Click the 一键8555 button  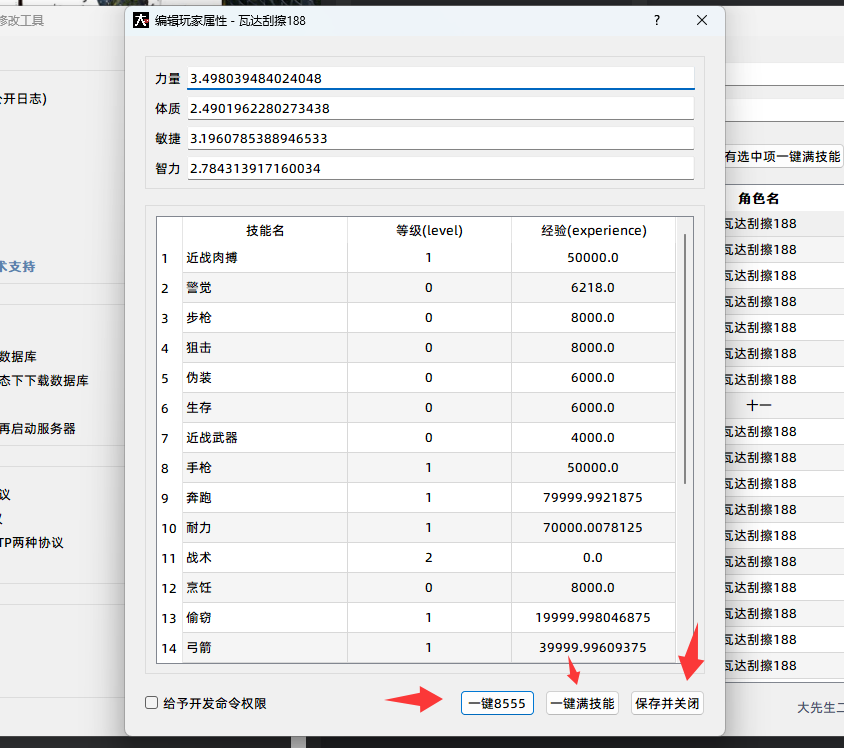tap(497, 703)
